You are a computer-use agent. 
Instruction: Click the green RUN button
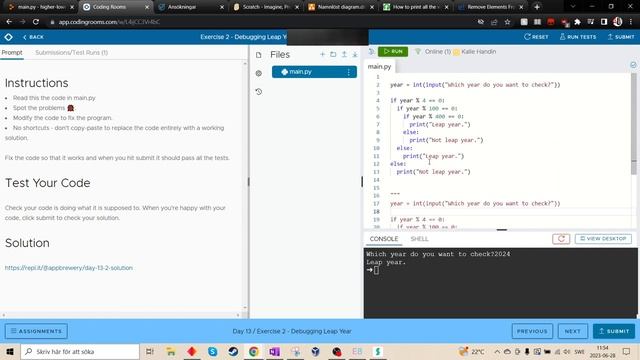pyautogui.click(x=393, y=51)
